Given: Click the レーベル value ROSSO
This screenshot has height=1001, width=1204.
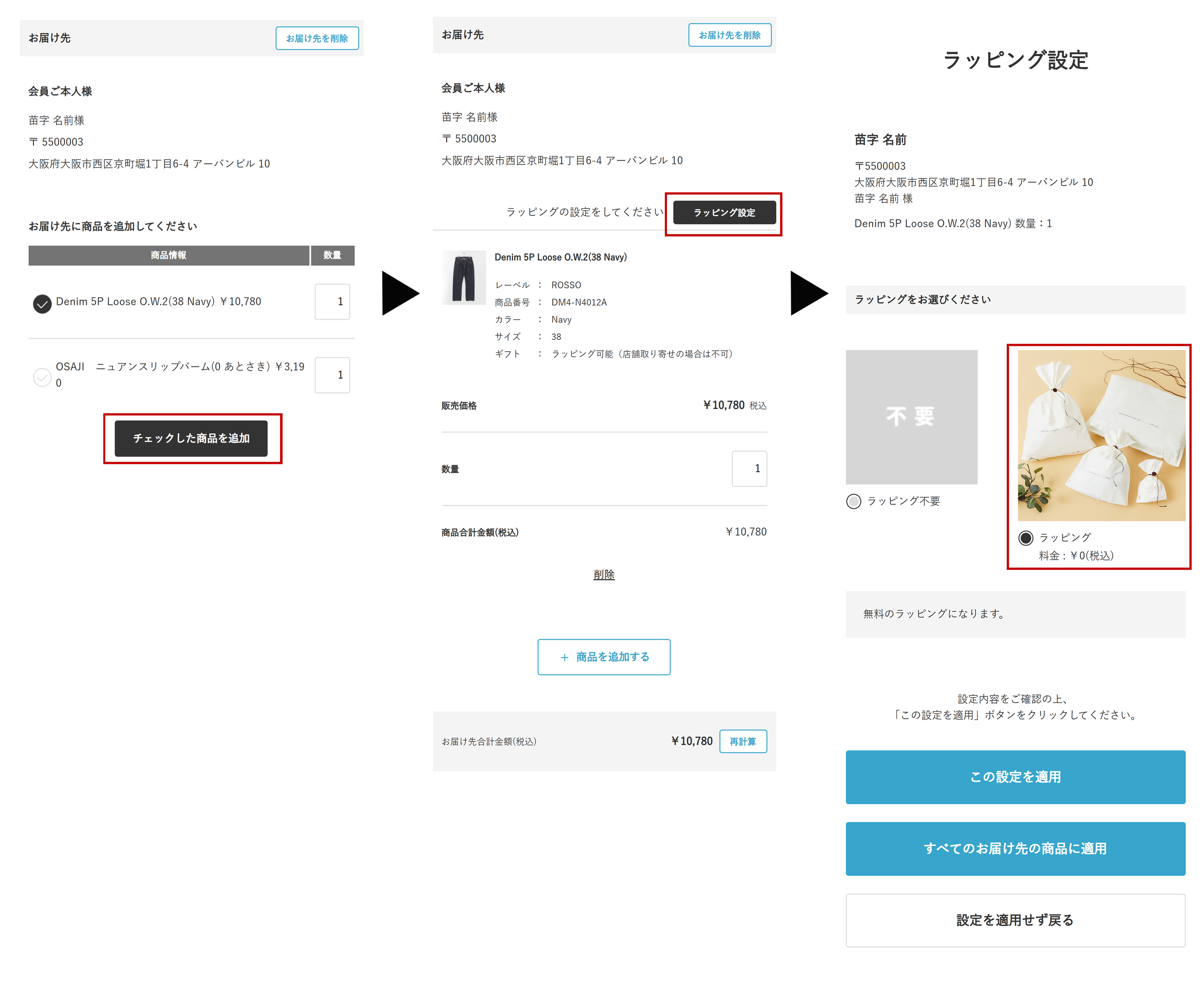Looking at the screenshot, I should (566, 285).
